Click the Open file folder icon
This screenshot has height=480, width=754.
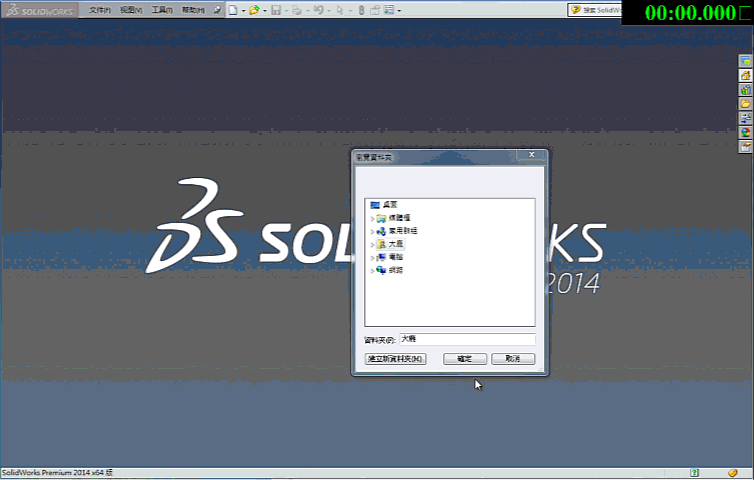(254, 10)
